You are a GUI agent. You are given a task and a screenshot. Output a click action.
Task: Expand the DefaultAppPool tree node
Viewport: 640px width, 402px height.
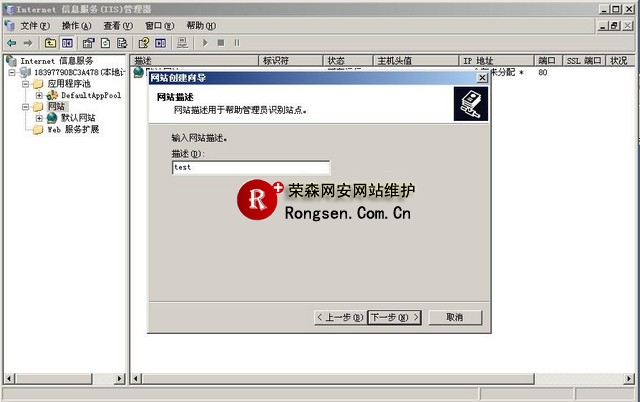click(39, 95)
